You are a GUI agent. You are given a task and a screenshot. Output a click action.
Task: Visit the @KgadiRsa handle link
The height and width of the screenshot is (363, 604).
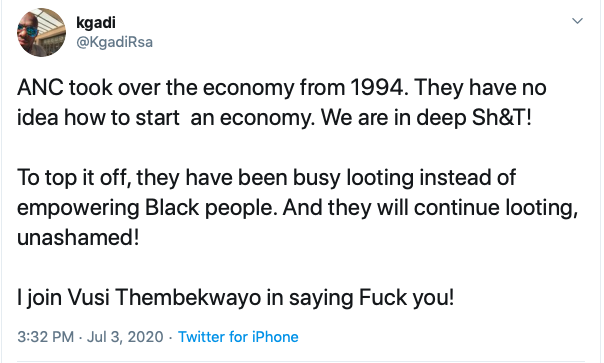click(114, 42)
